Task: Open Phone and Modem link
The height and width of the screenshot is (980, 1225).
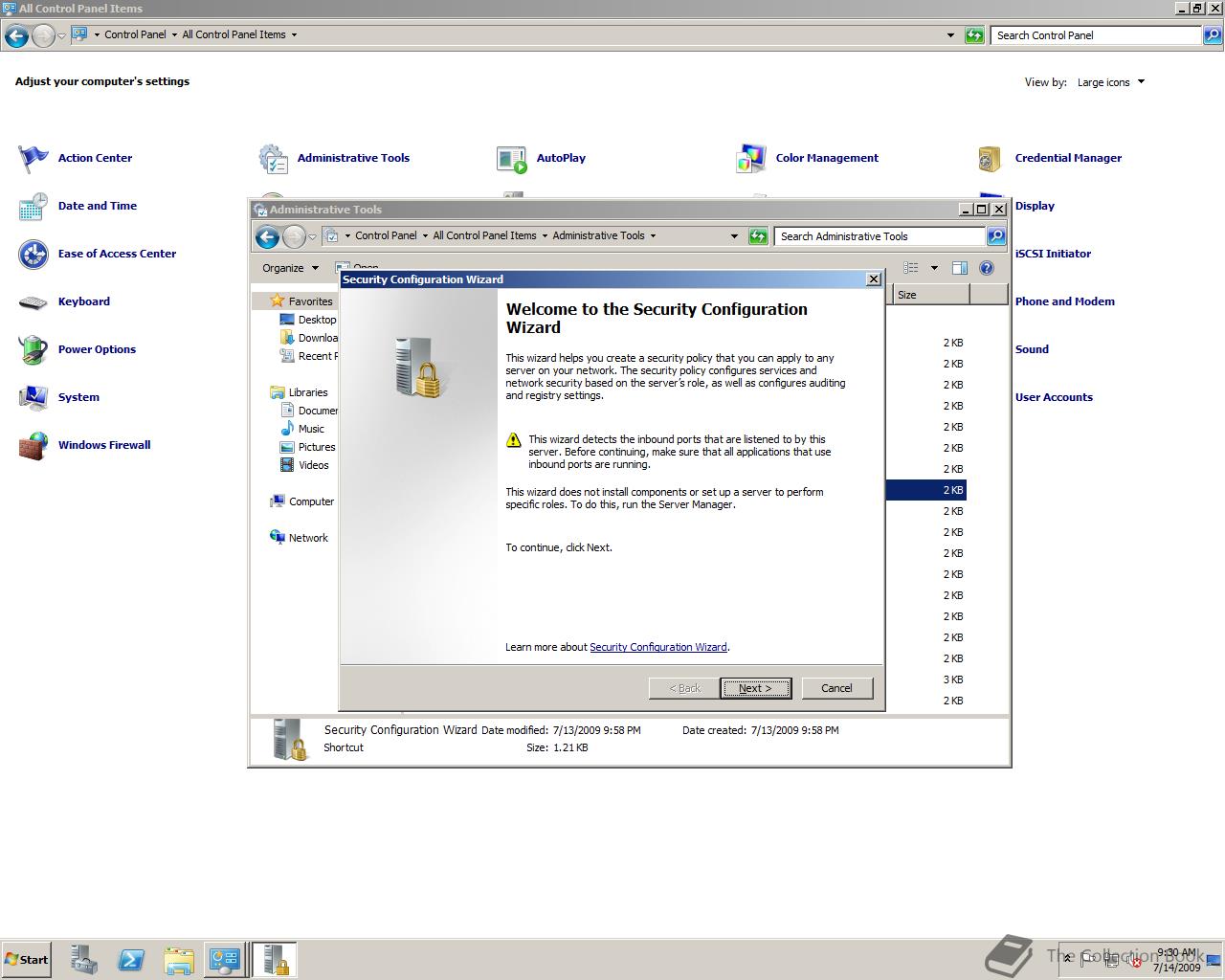Action: coord(1064,301)
